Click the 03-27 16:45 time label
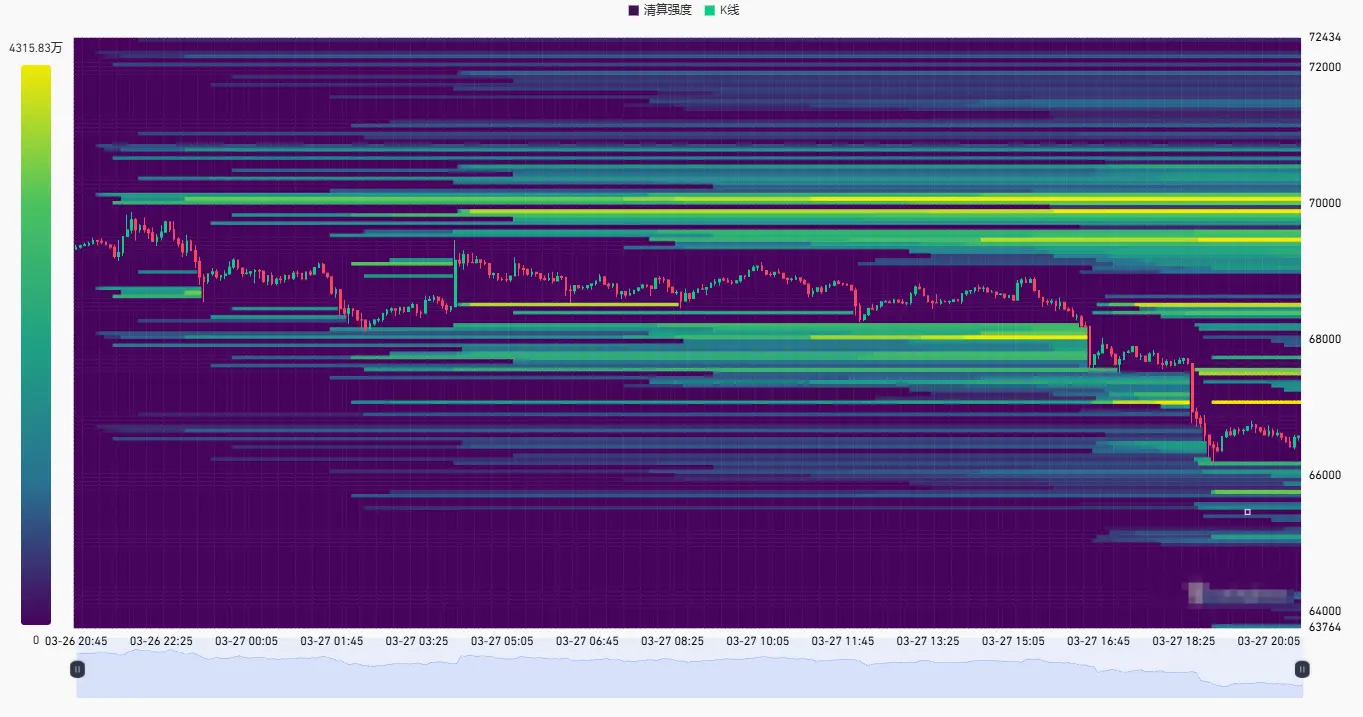The image size is (1363, 717). click(1098, 641)
